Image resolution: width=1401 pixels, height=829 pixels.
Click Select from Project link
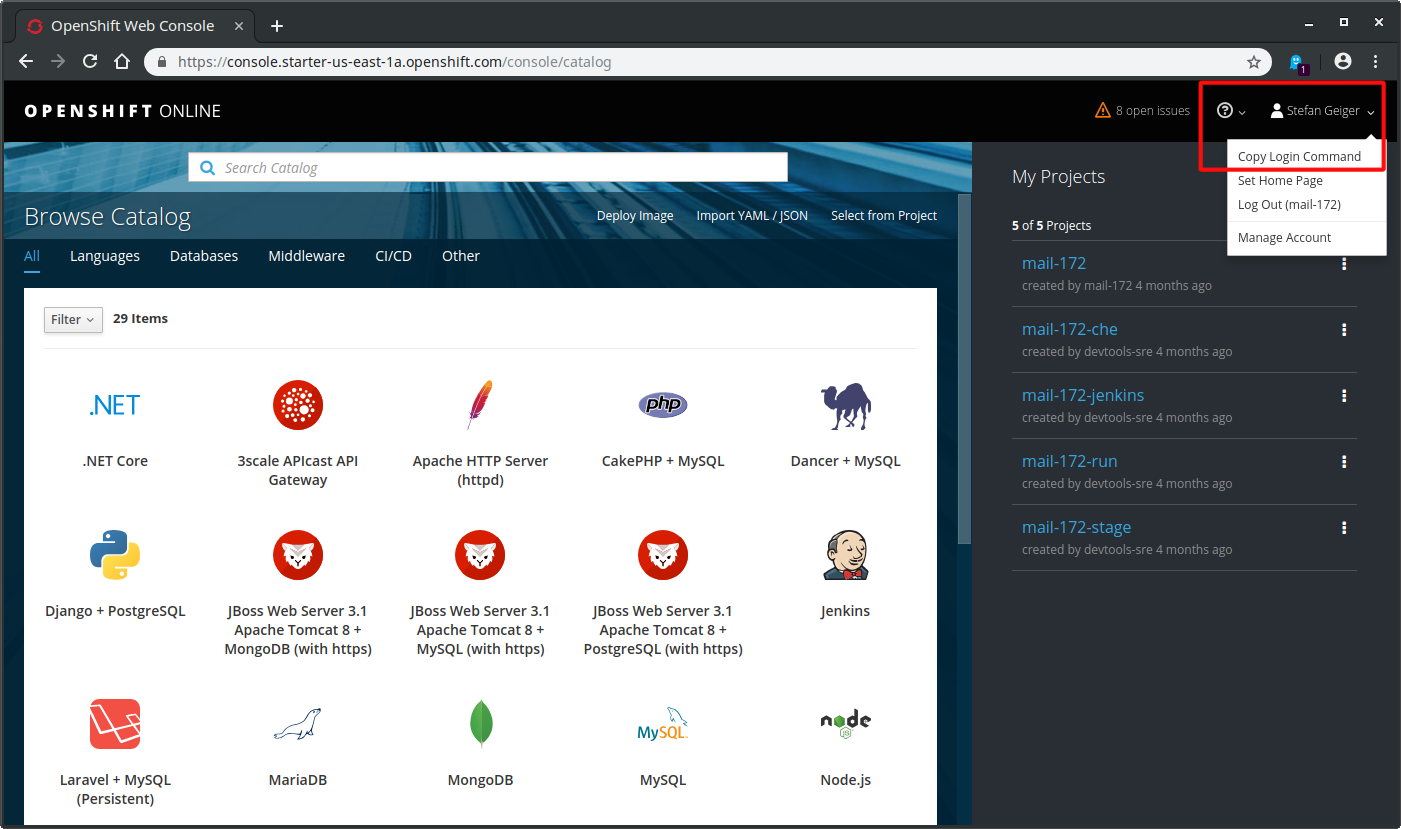(884, 216)
